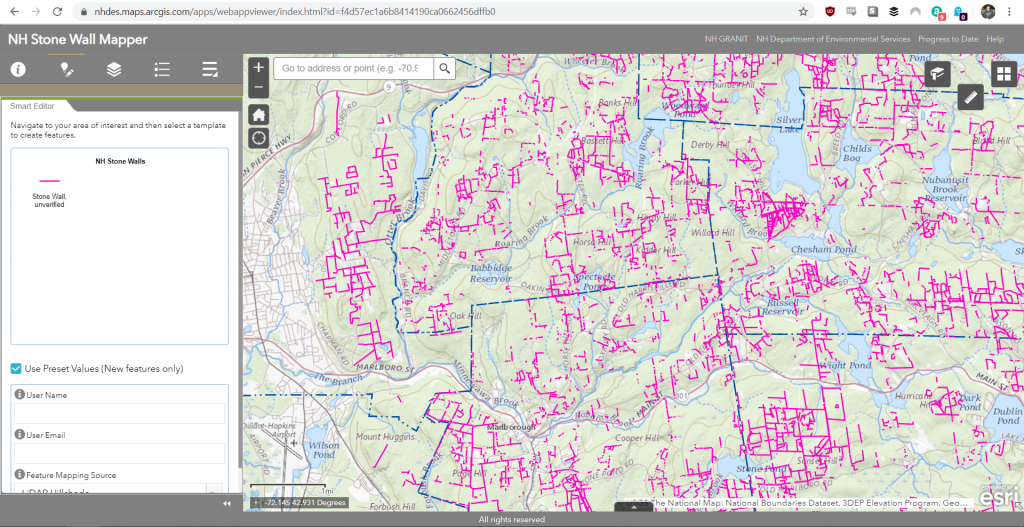Click the User Email input field
This screenshot has width=1024, height=527.
120,453
